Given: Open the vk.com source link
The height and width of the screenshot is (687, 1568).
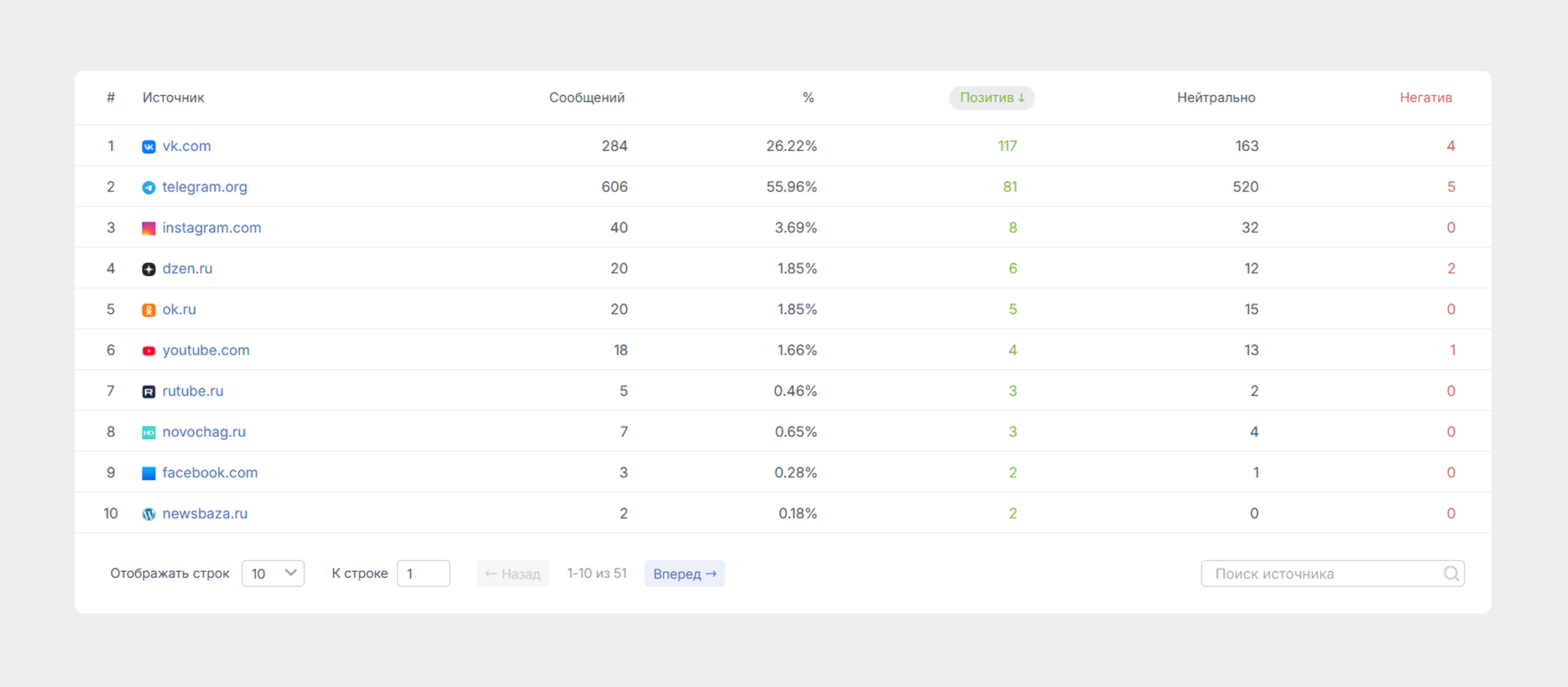Looking at the screenshot, I should tap(187, 146).
